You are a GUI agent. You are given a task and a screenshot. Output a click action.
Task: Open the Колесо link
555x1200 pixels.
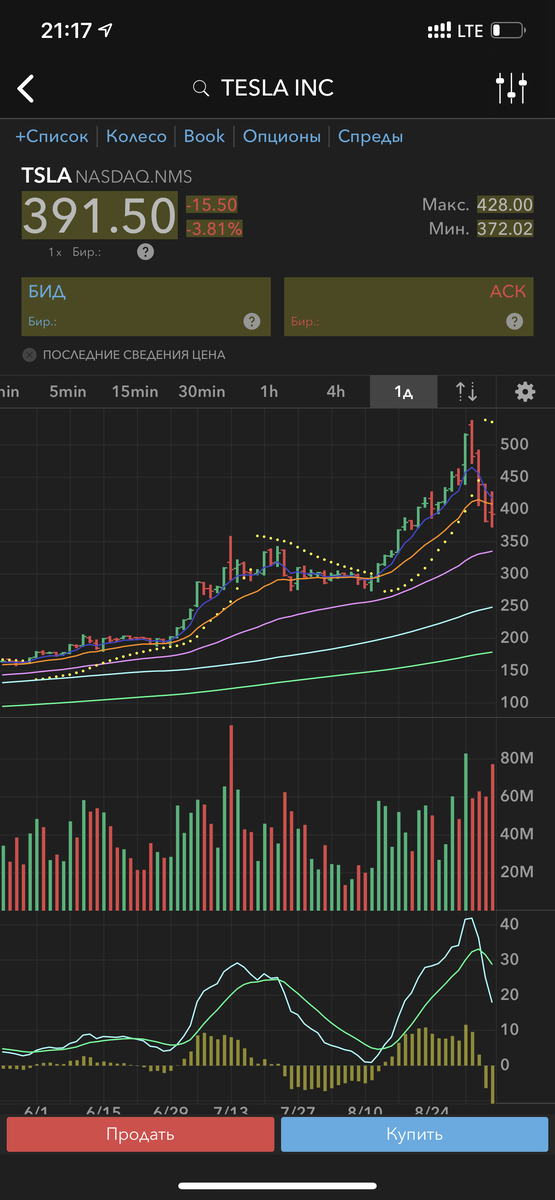pyautogui.click(x=136, y=137)
